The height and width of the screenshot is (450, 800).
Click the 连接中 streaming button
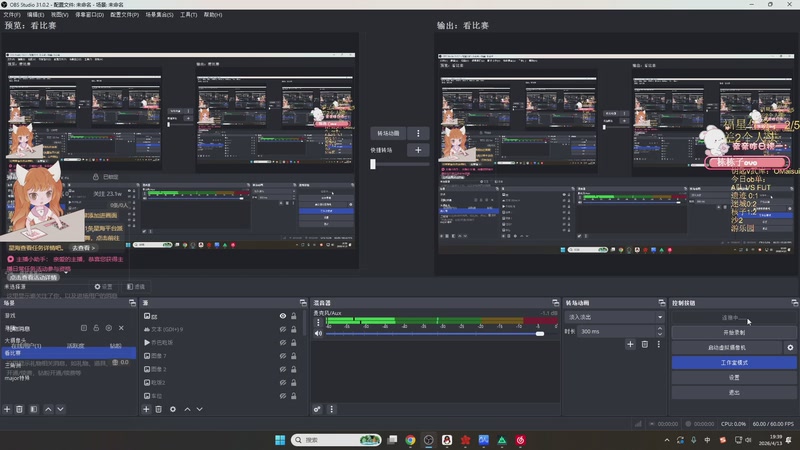pyautogui.click(x=734, y=317)
